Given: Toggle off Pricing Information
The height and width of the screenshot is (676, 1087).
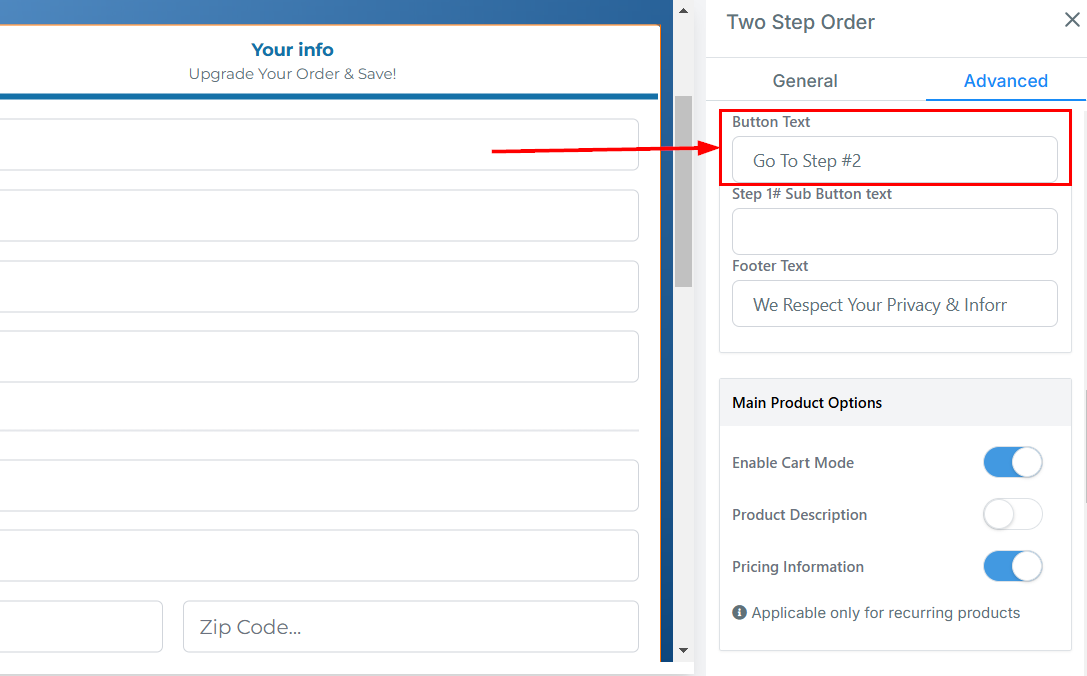Looking at the screenshot, I should tap(1012, 567).
